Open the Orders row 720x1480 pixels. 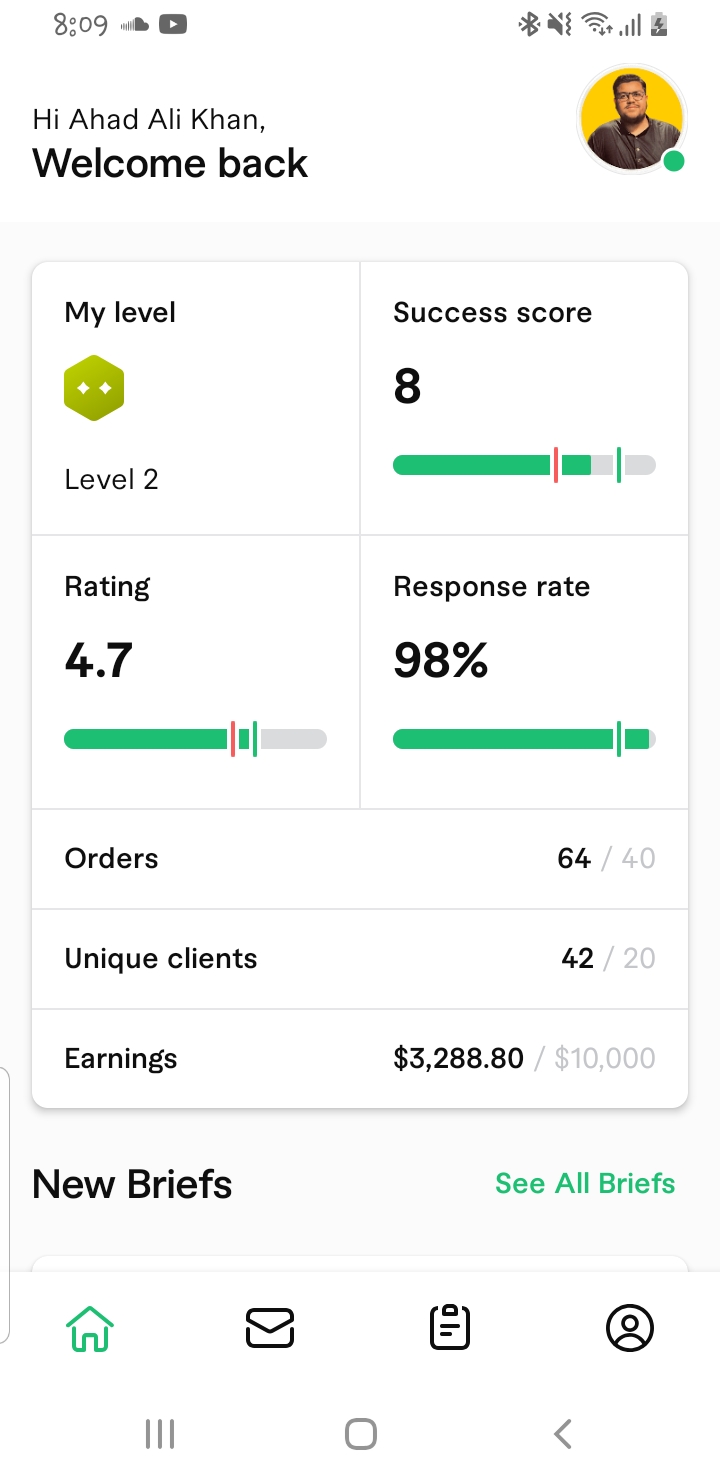[x=360, y=859]
